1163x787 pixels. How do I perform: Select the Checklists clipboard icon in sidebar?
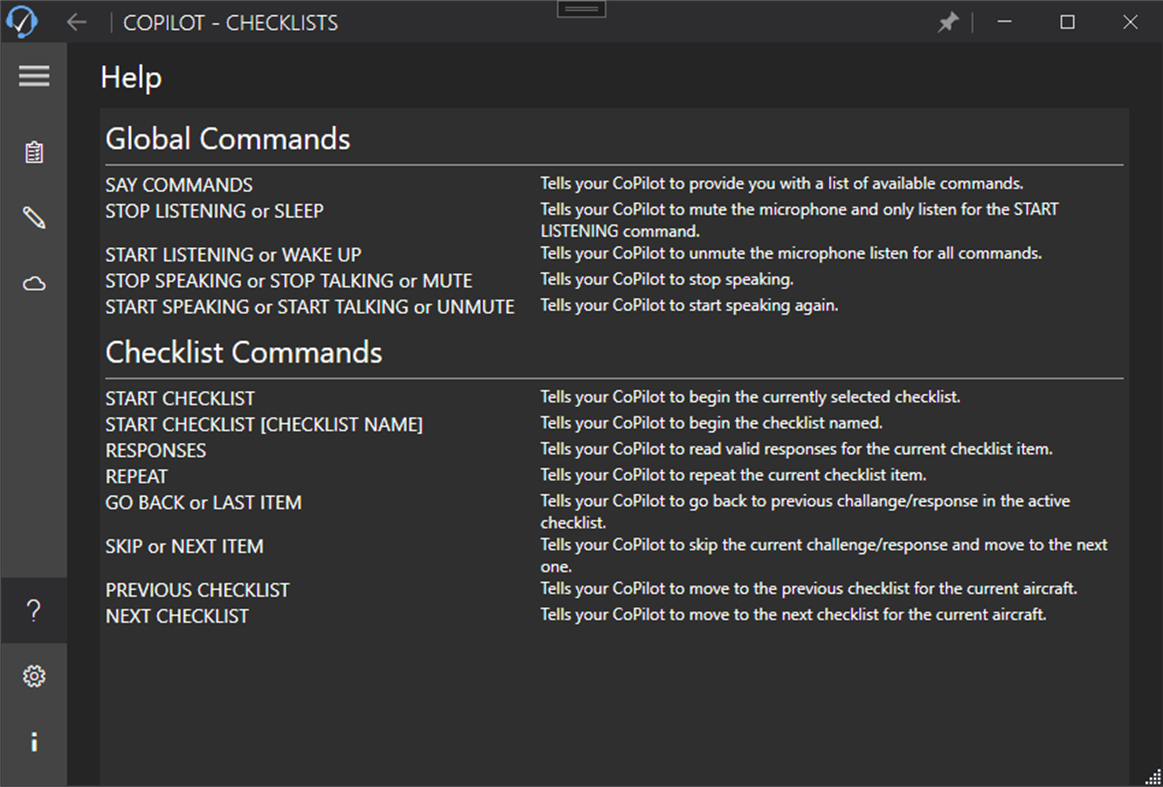click(34, 152)
